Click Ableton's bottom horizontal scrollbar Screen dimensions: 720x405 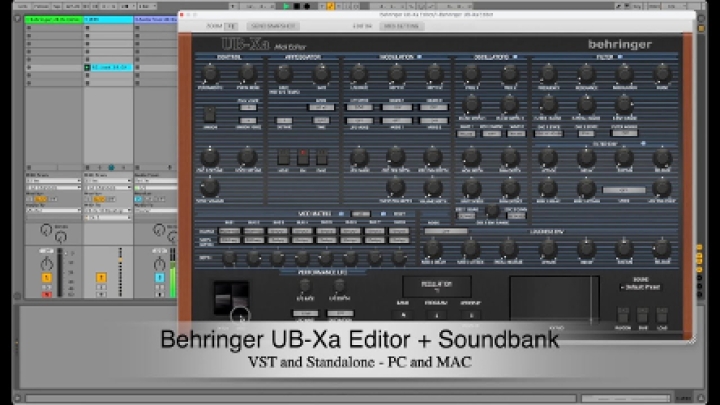(x=301, y=398)
